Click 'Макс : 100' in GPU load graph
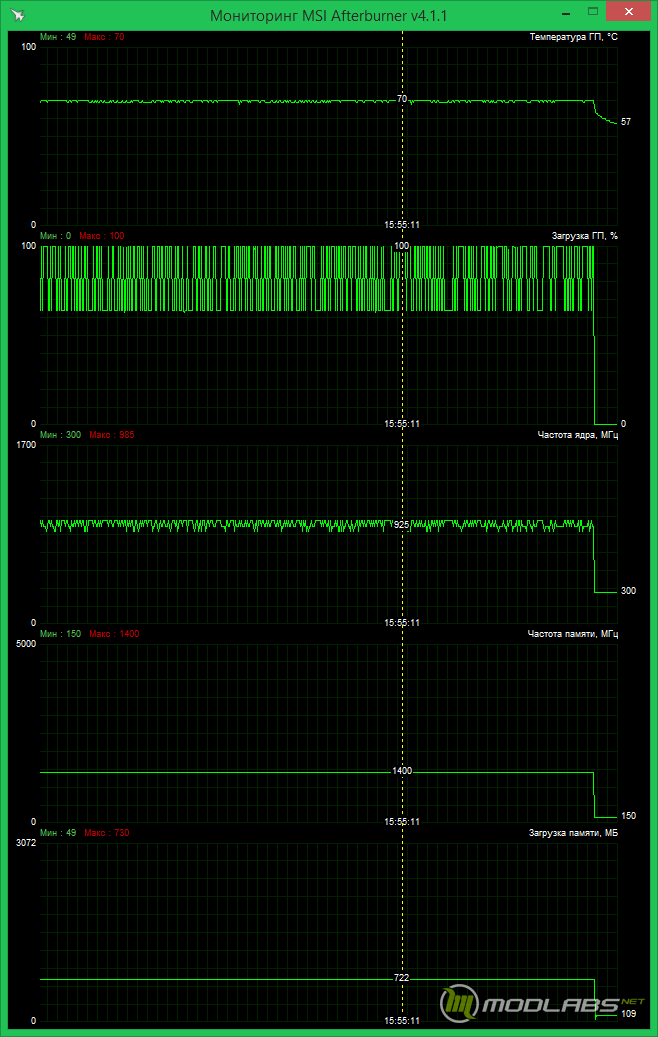 102,236
